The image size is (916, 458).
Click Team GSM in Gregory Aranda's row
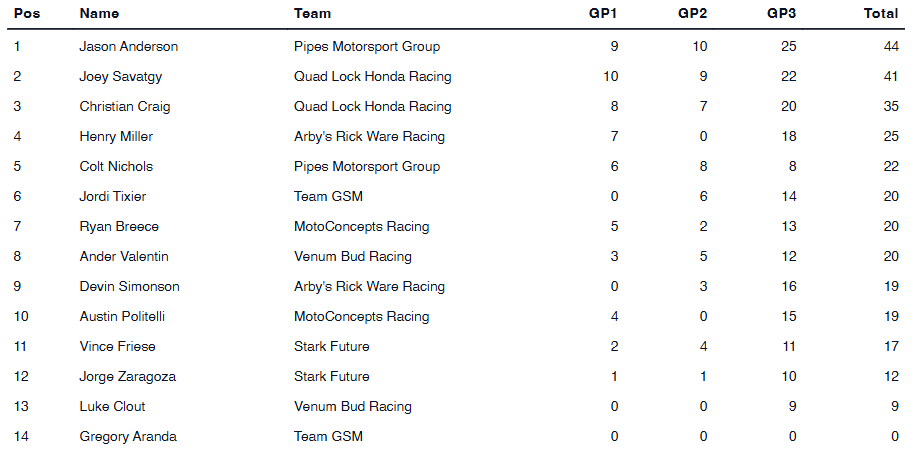pyautogui.click(x=328, y=437)
